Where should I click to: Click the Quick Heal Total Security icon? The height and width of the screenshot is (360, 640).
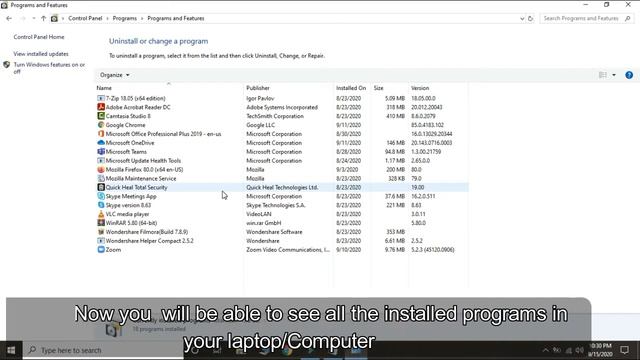(101, 187)
